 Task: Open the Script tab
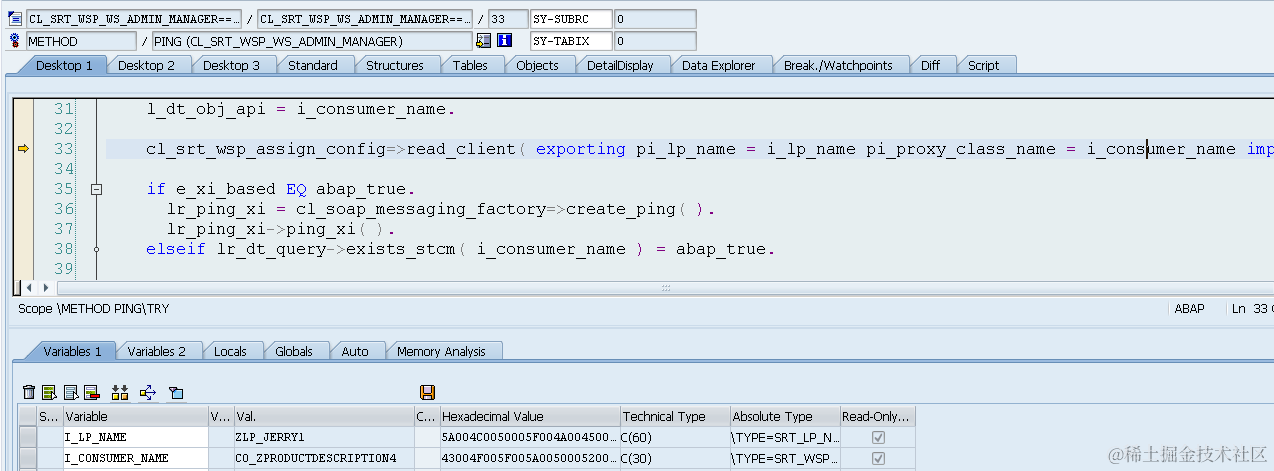984,65
